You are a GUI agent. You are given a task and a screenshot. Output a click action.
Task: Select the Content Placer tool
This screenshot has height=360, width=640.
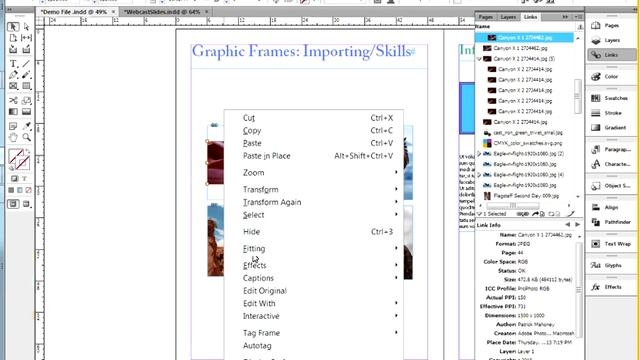pos(27,49)
